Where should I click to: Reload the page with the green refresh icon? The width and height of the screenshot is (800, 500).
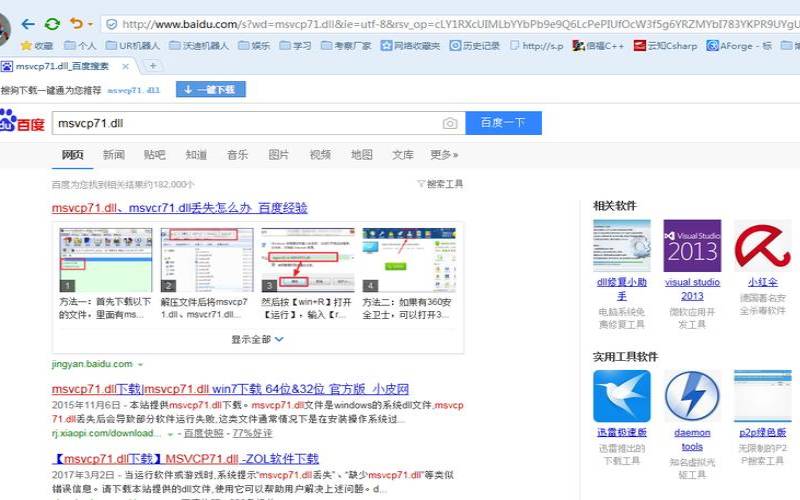point(52,24)
